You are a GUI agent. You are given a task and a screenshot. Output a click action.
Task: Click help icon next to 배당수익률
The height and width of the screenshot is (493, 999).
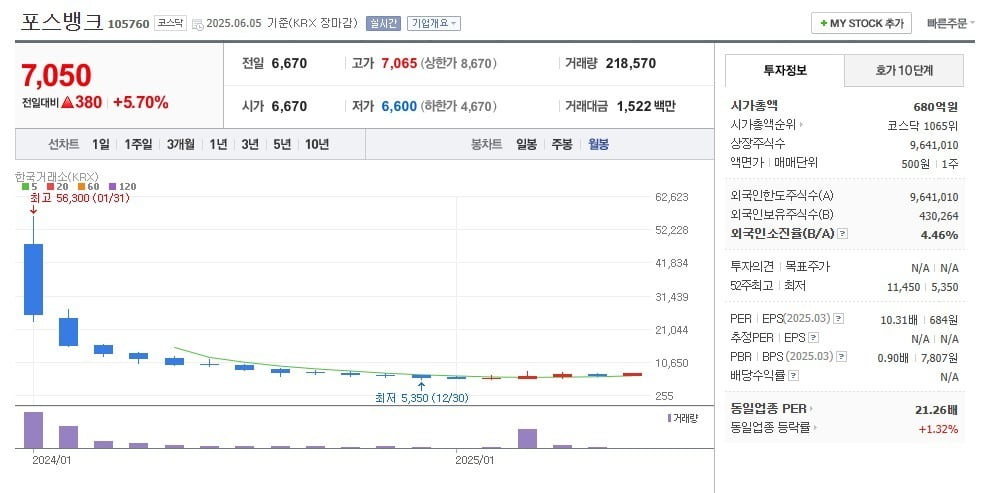click(793, 376)
